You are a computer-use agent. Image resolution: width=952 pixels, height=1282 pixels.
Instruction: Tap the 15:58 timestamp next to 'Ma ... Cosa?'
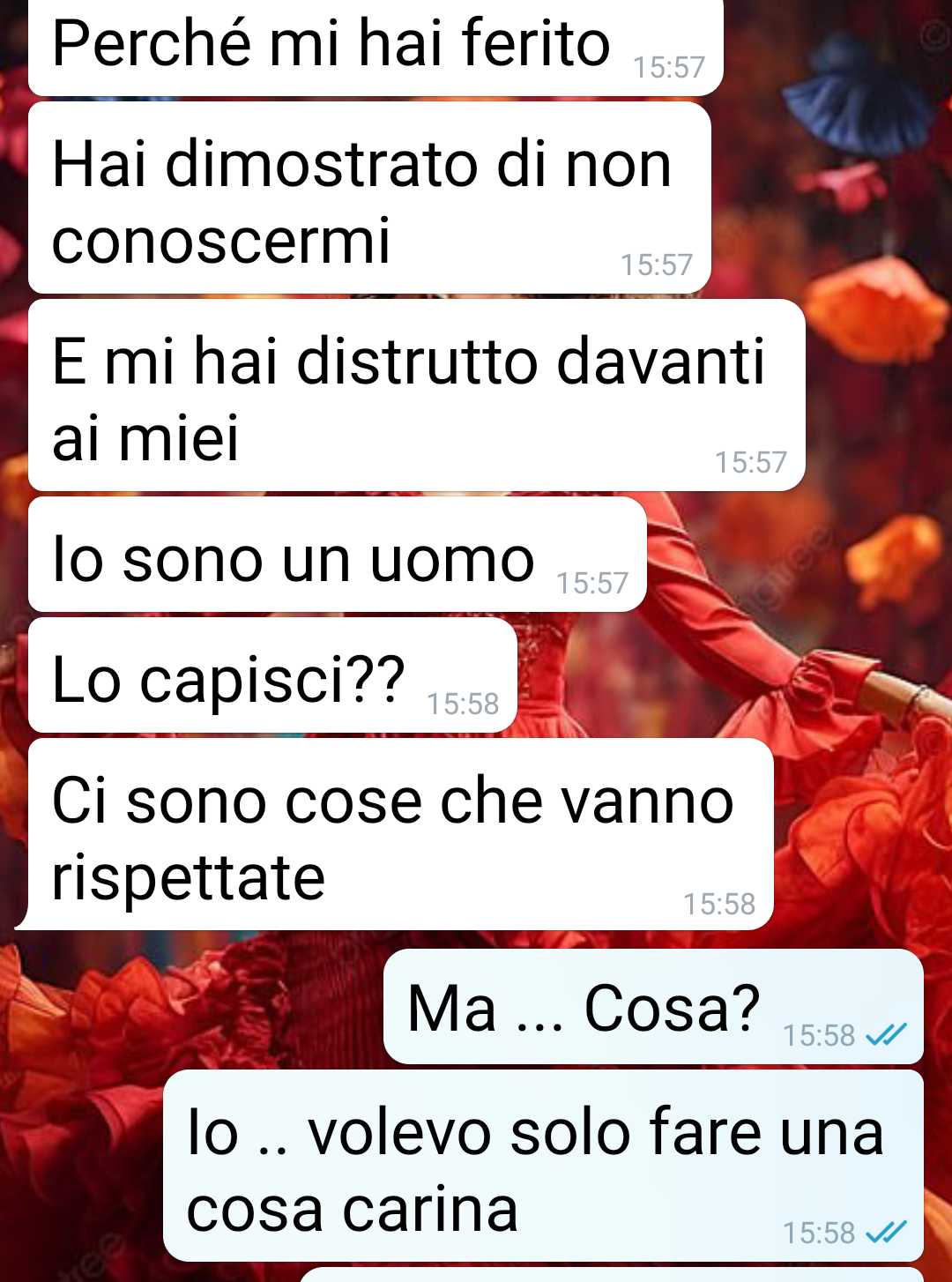(819, 1034)
